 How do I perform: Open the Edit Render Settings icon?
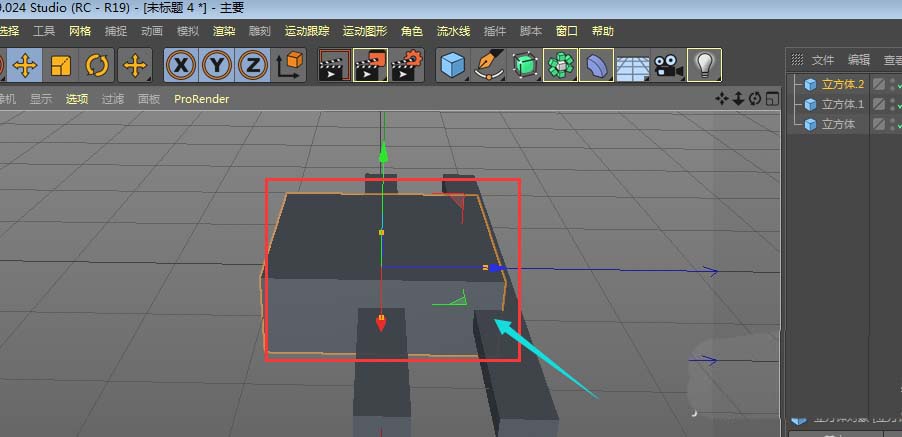[407, 66]
